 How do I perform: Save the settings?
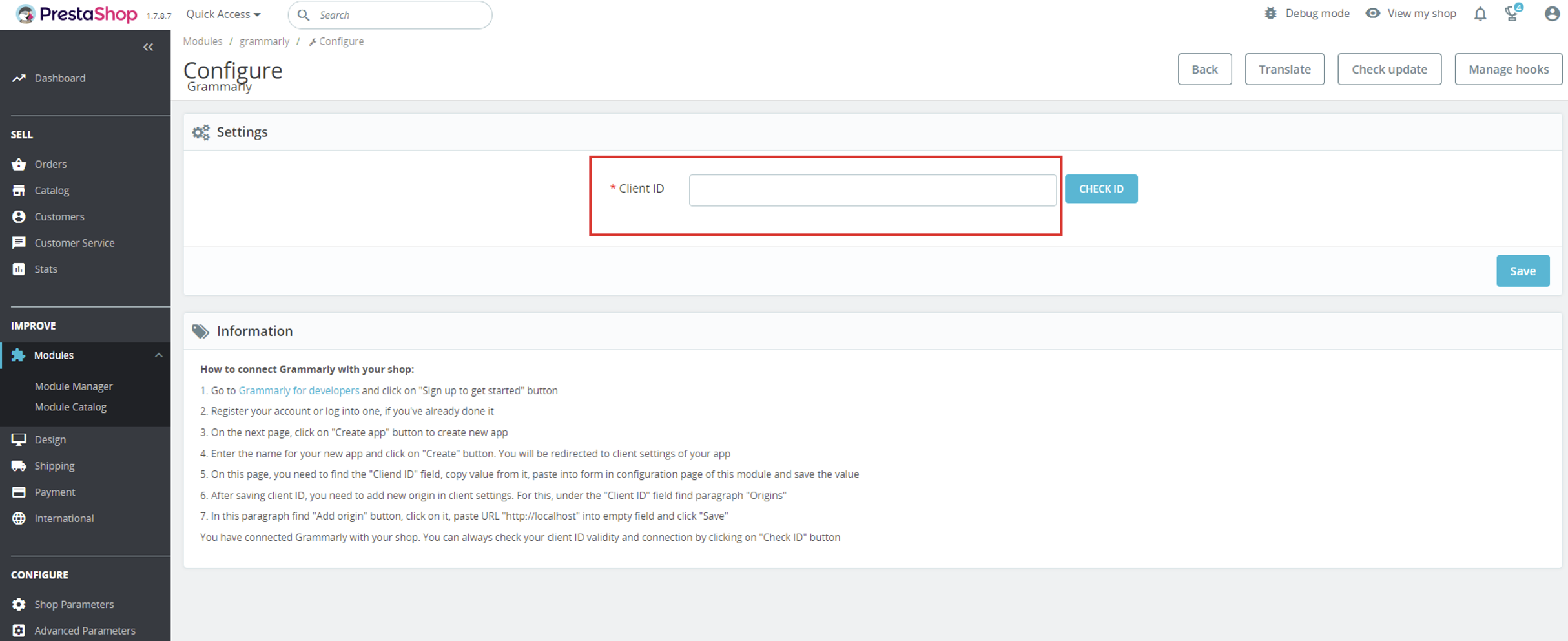coord(1523,271)
